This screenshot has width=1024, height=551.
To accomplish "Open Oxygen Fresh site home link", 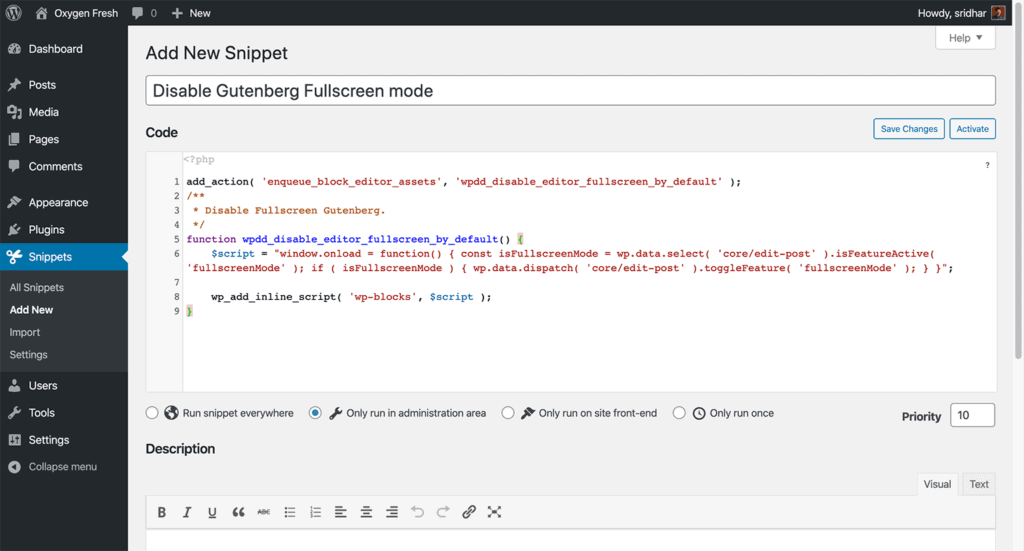I will pyautogui.click(x=76, y=13).
